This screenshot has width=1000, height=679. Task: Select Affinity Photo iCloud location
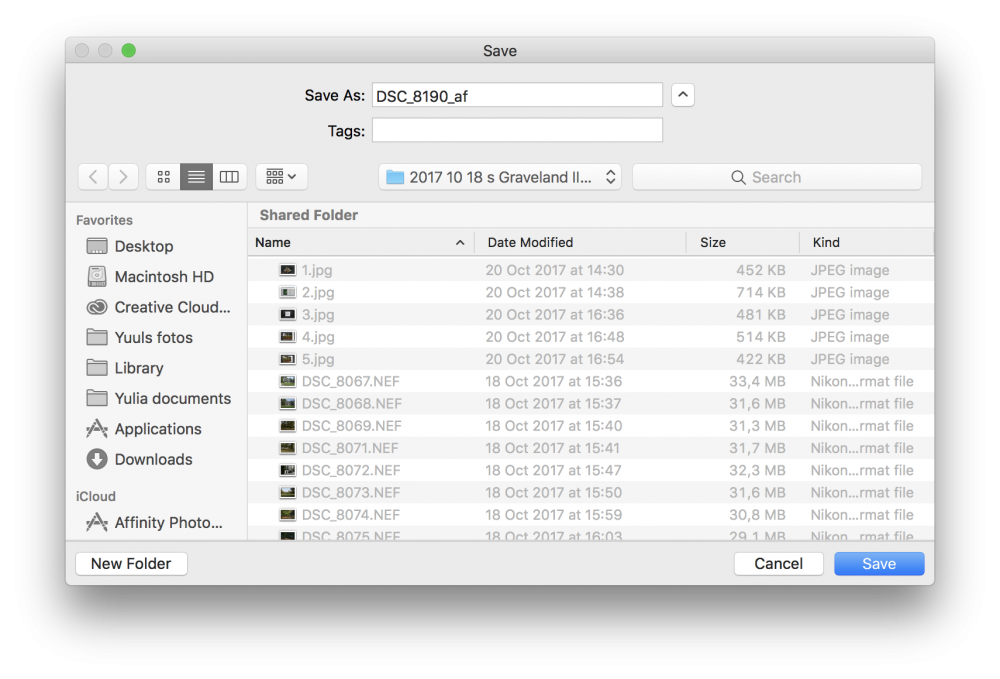point(154,523)
